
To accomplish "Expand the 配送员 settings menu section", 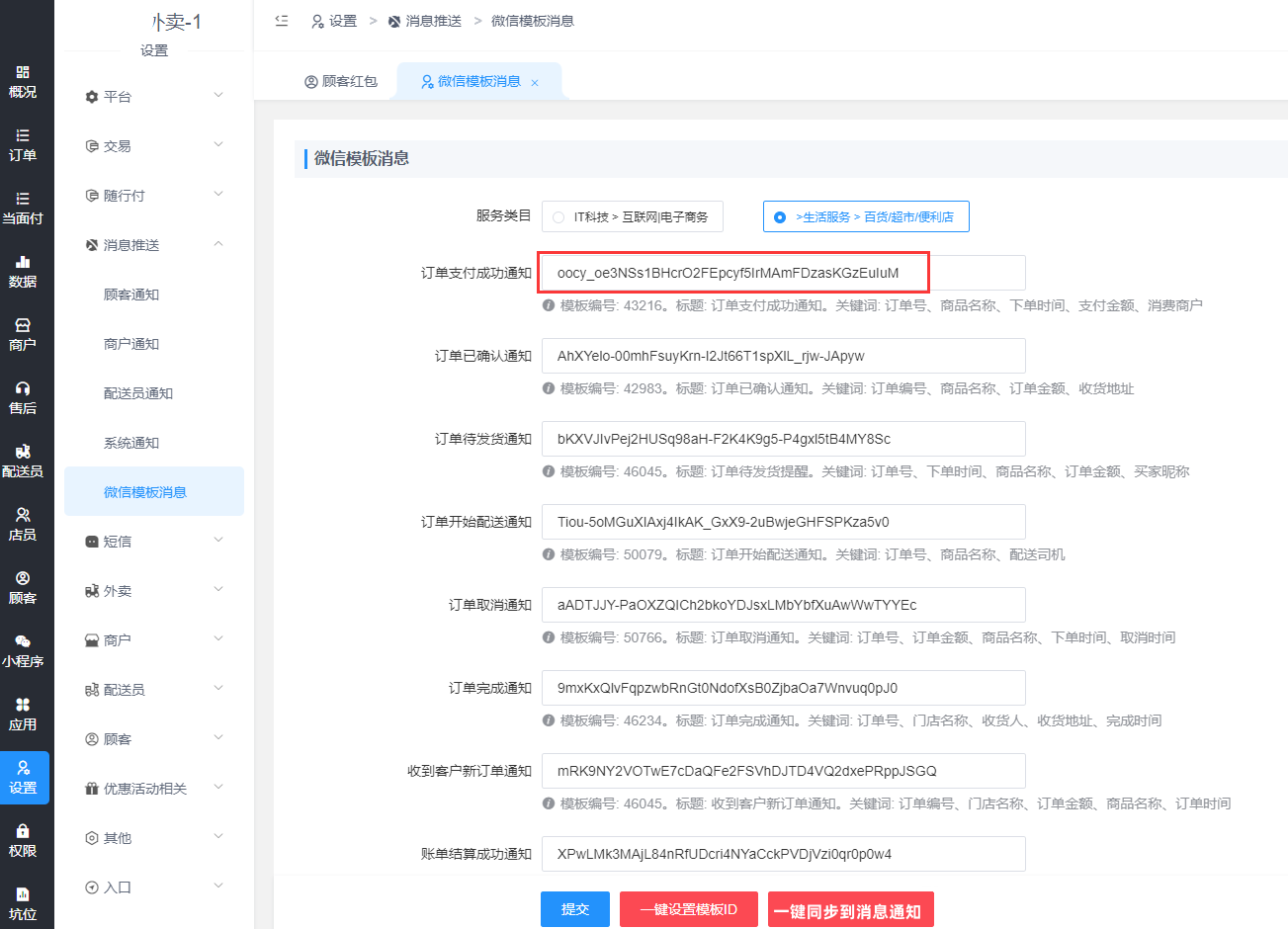I will click(x=154, y=689).
